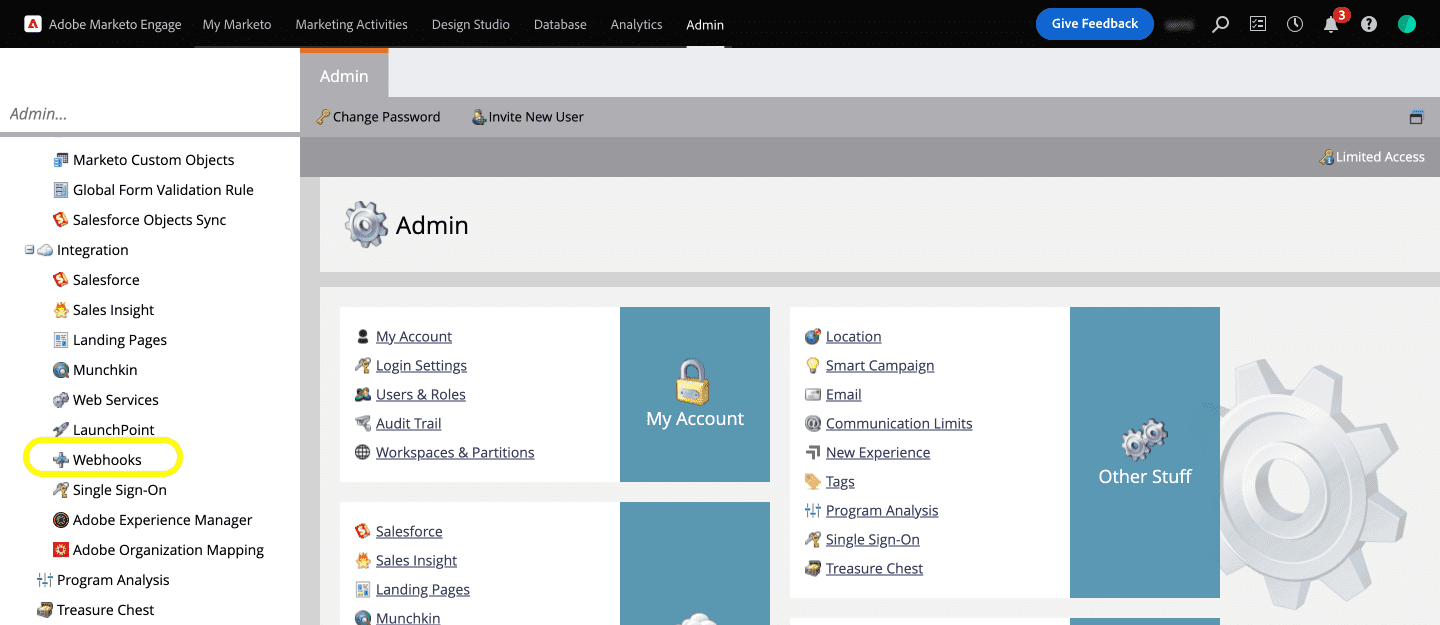The height and width of the screenshot is (625, 1440).
Task: Open the search magnifier icon
Action: 1220,24
